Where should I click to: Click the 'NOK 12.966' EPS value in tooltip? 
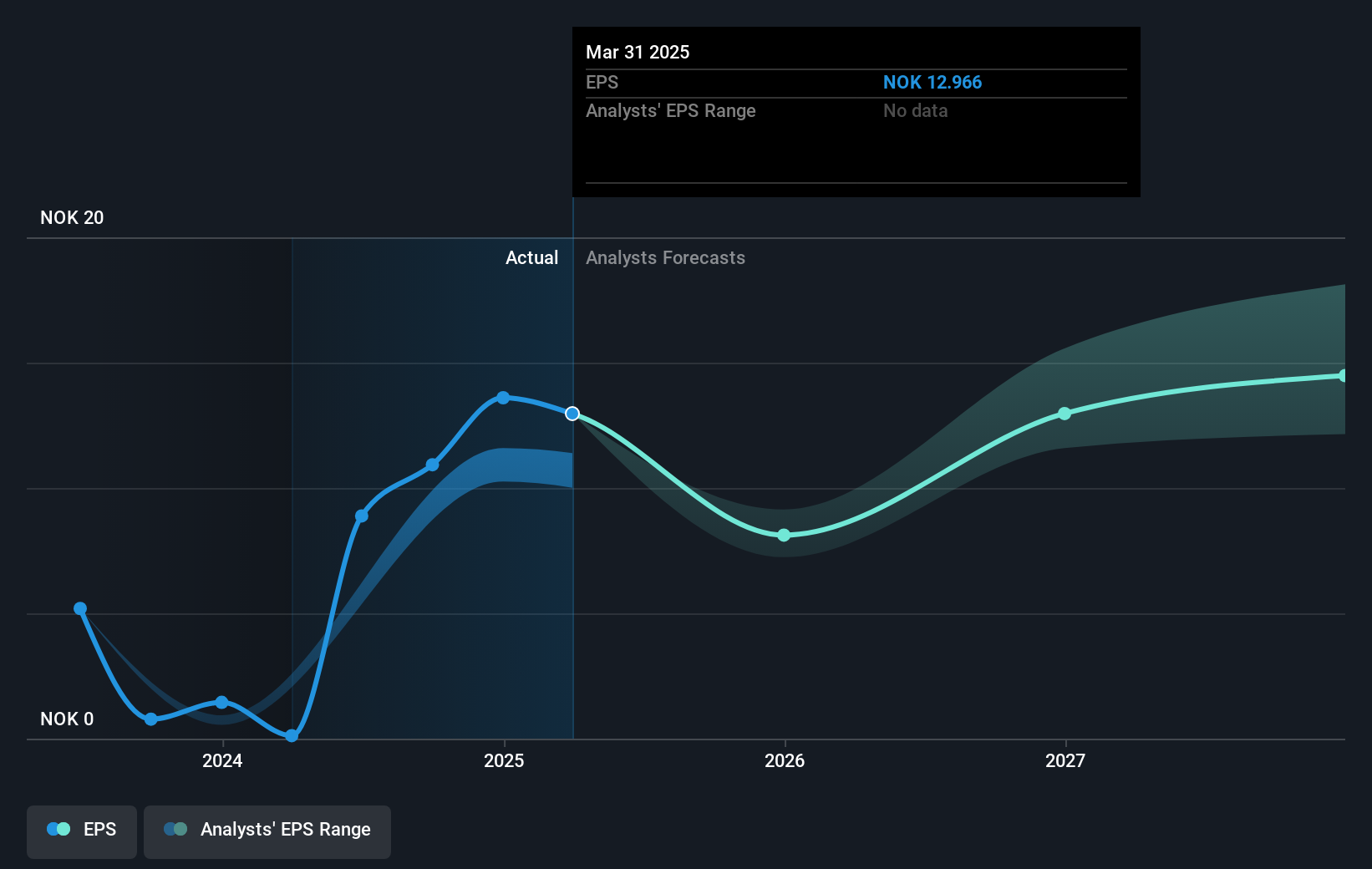pyautogui.click(x=932, y=82)
